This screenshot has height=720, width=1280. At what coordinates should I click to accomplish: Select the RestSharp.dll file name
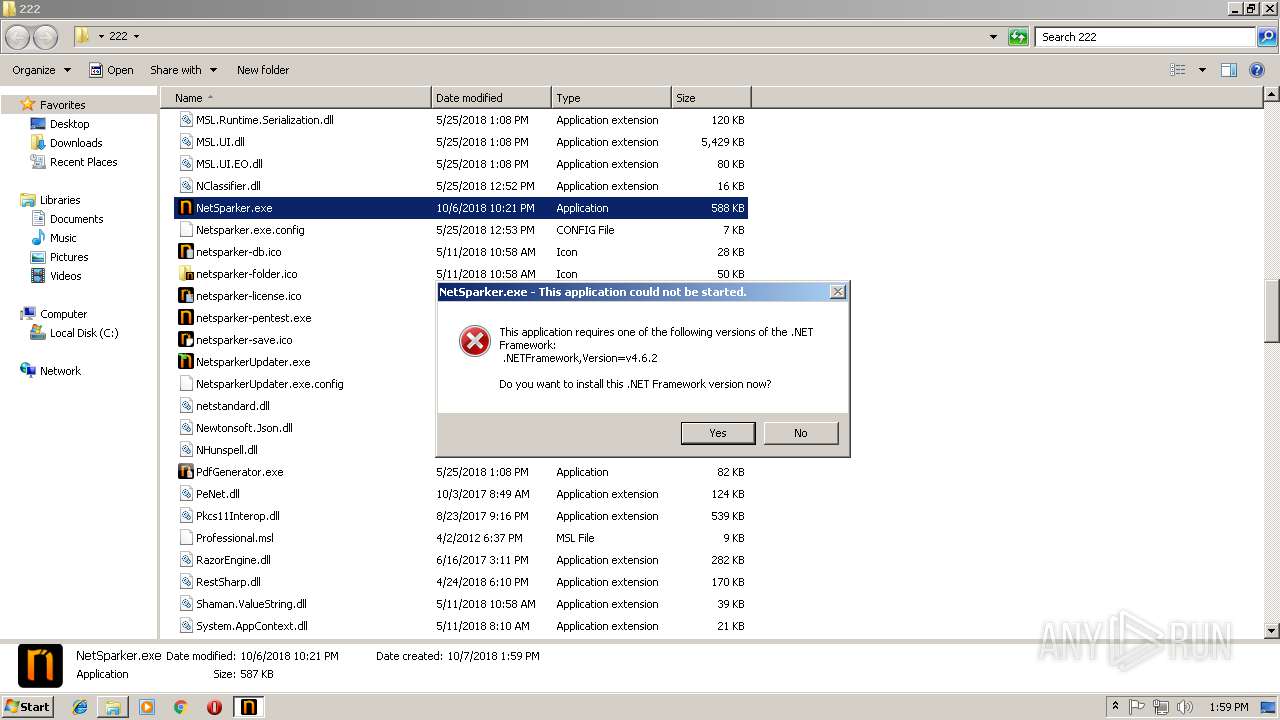[x=228, y=582]
